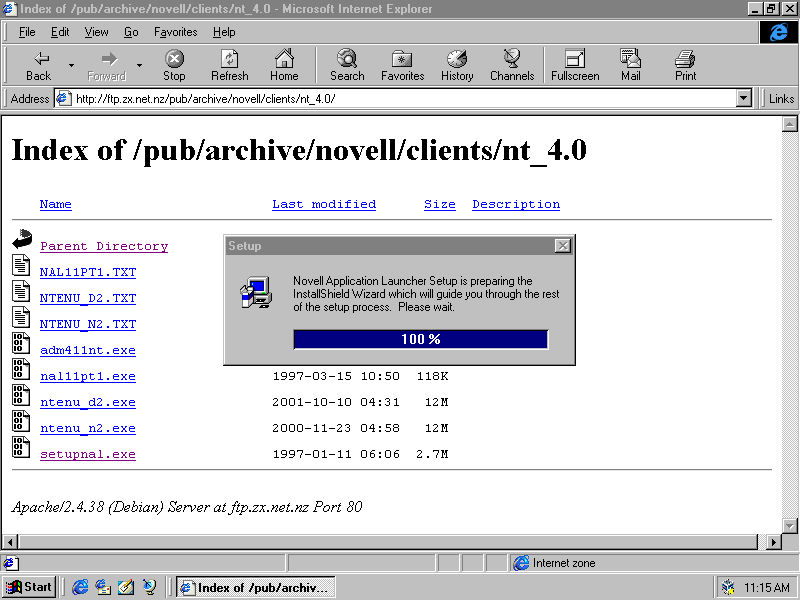
Task: Open the Help menu
Action: pos(224,32)
